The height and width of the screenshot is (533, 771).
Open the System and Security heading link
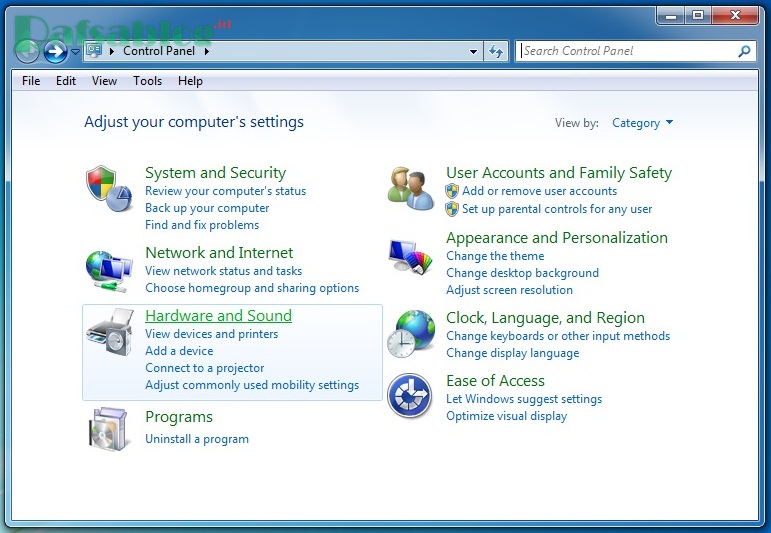point(215,173)
